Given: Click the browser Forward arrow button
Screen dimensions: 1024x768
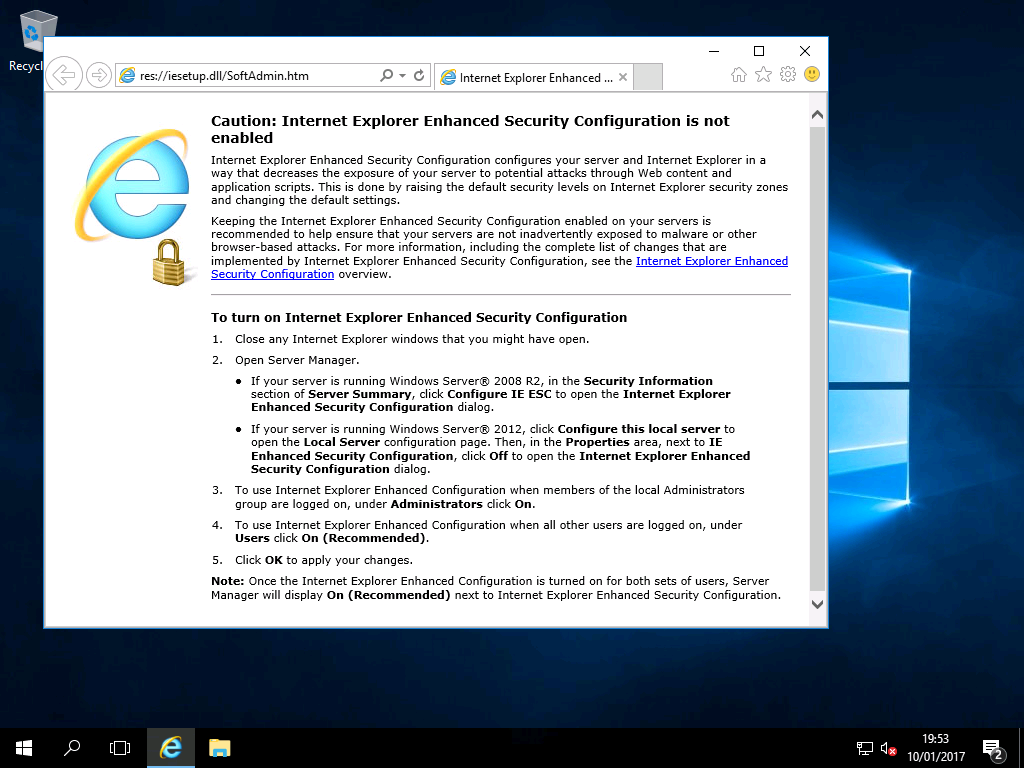Looking at the screenshot, I should click(99, 75).
